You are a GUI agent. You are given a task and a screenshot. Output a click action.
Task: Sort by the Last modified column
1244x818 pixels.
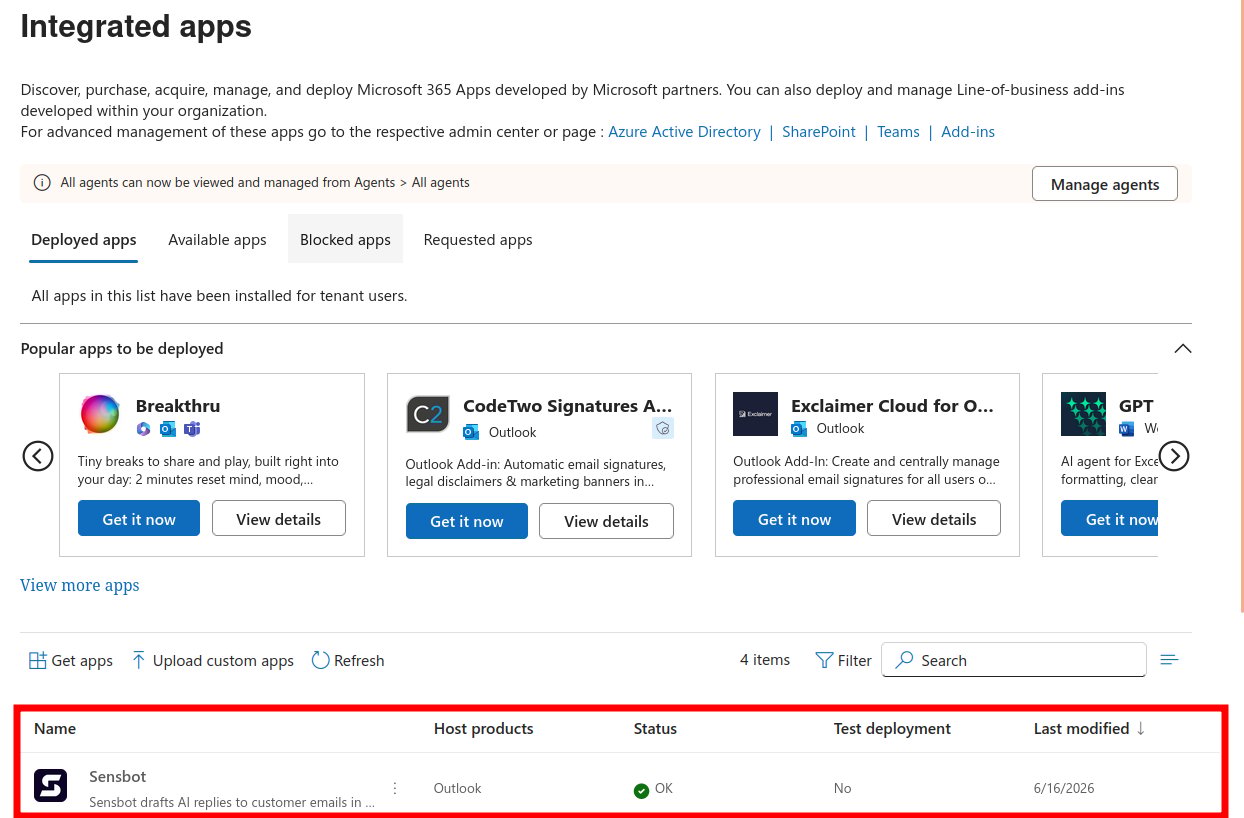tap(1089, 728)
